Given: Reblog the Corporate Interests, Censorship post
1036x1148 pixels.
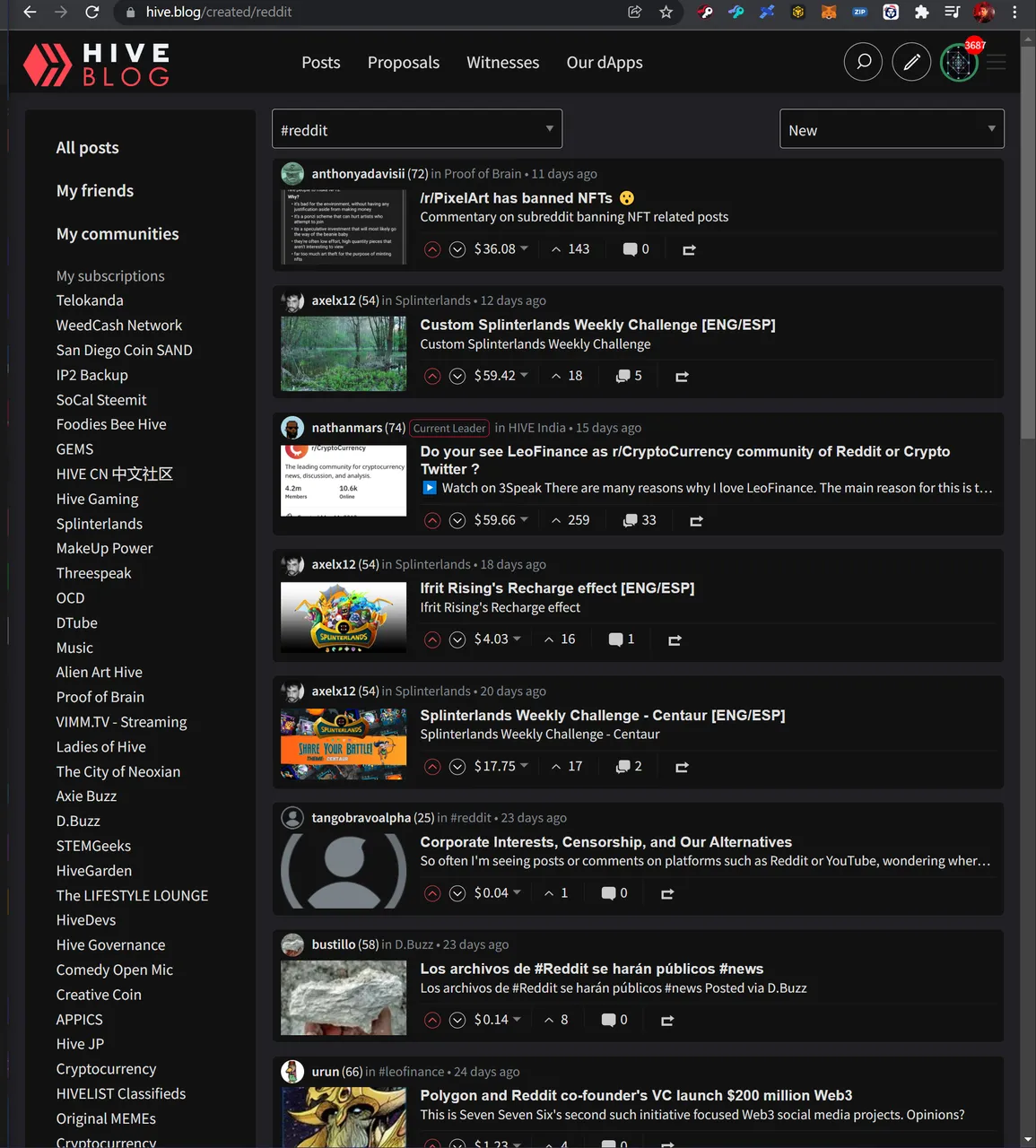Looking at the screenshot, I should (667, 893).
